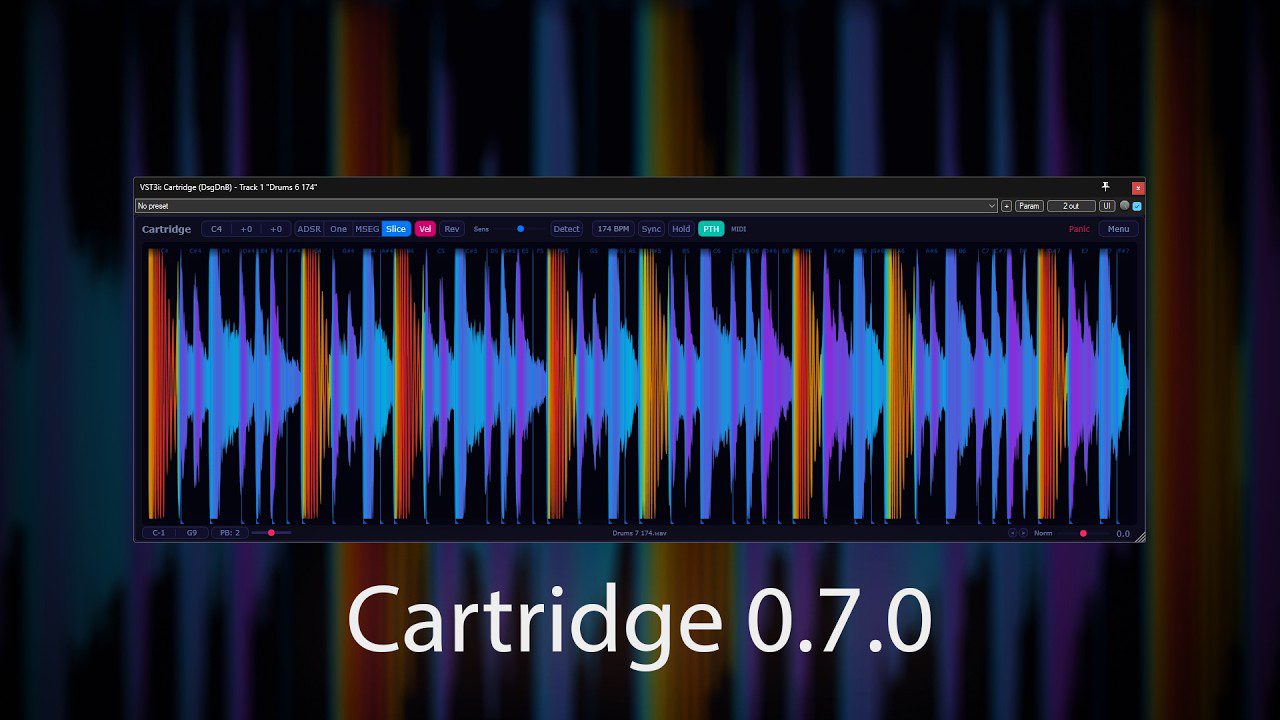
Task: Close the Cartridge plugin window
Action: [1138, 188]
